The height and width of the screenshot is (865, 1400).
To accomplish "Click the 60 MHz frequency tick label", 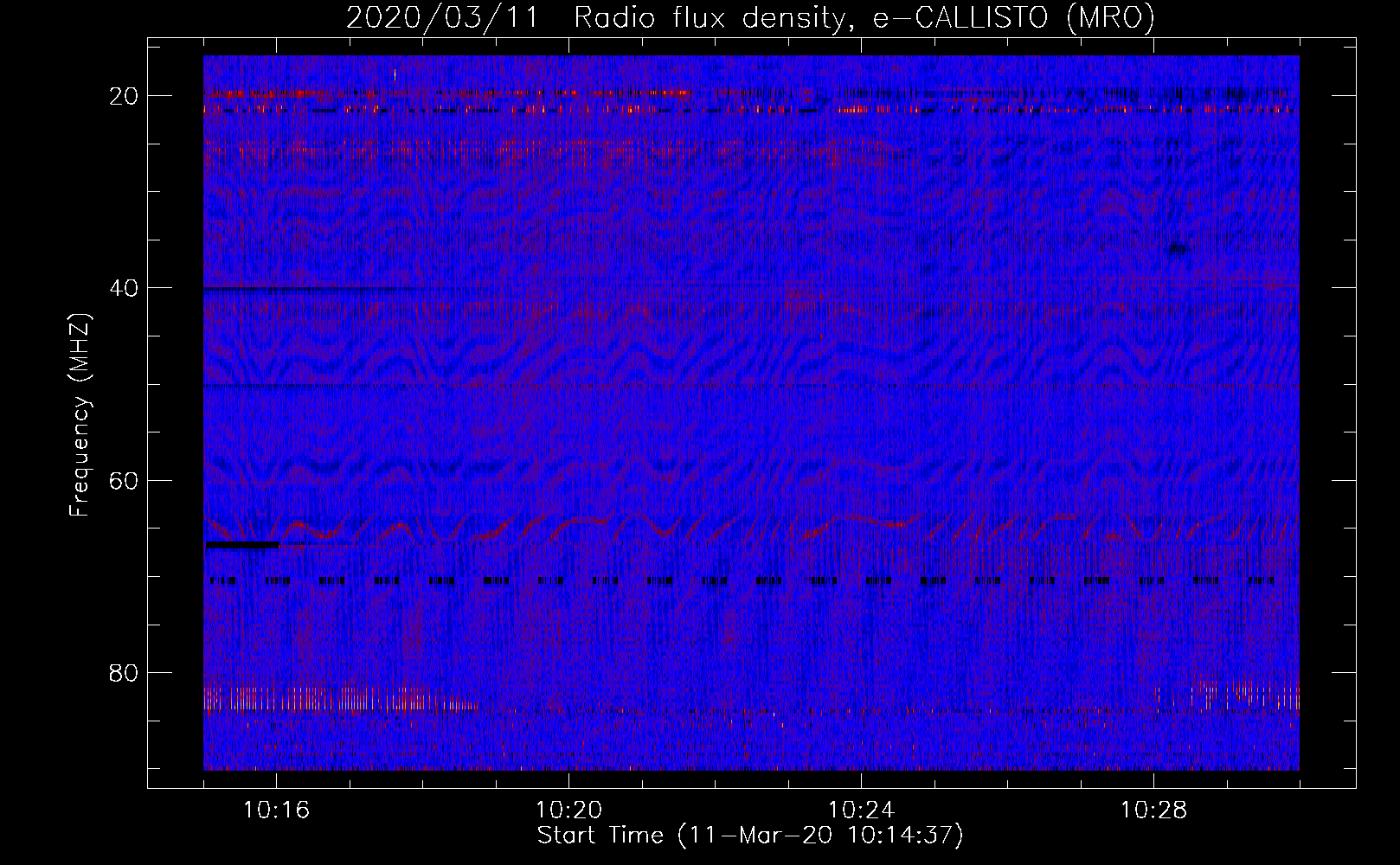I will click(x=124, y=480).
